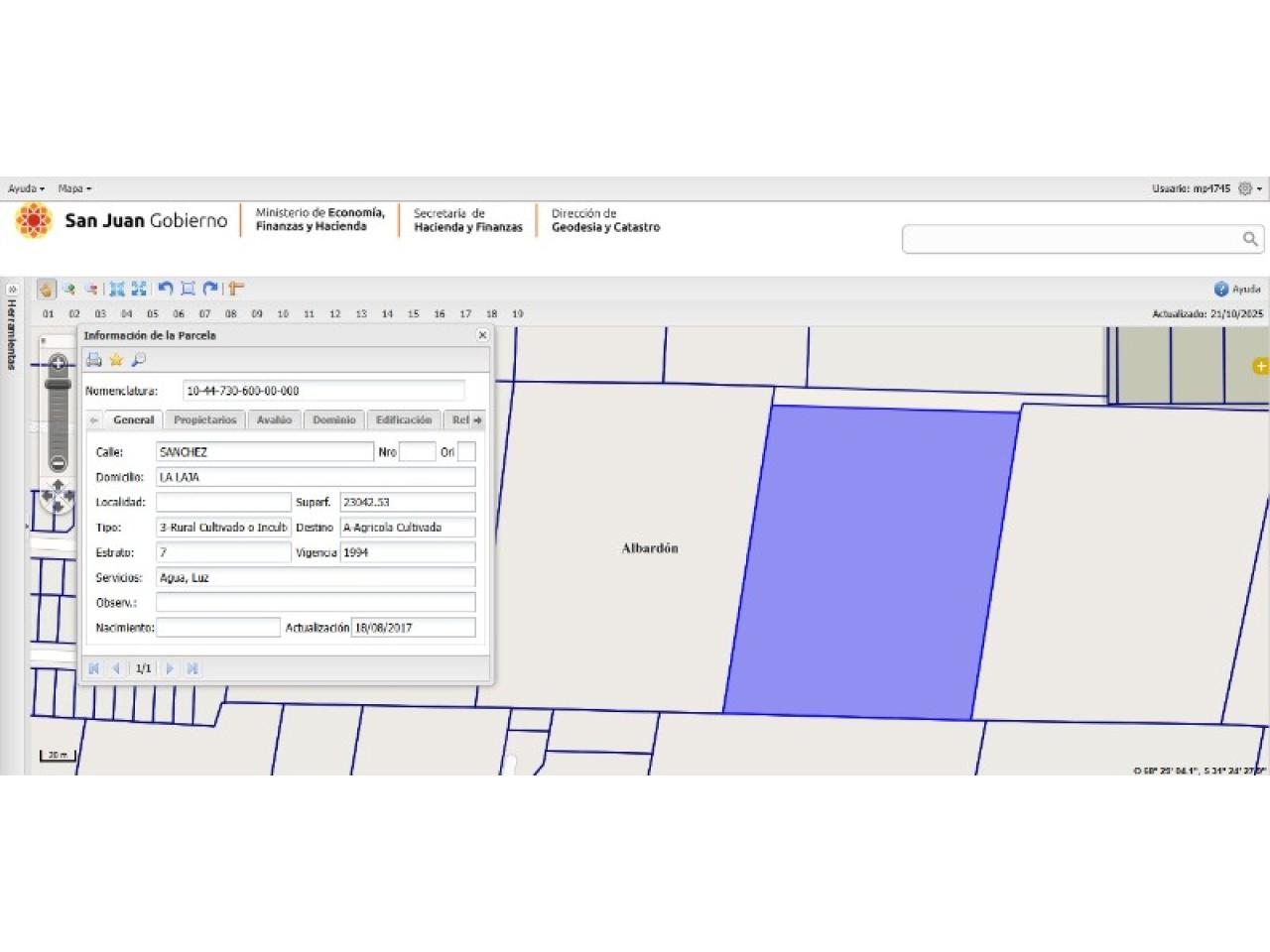Select the pan hand tool
The image size is (1270, 952).
point(46,289)
